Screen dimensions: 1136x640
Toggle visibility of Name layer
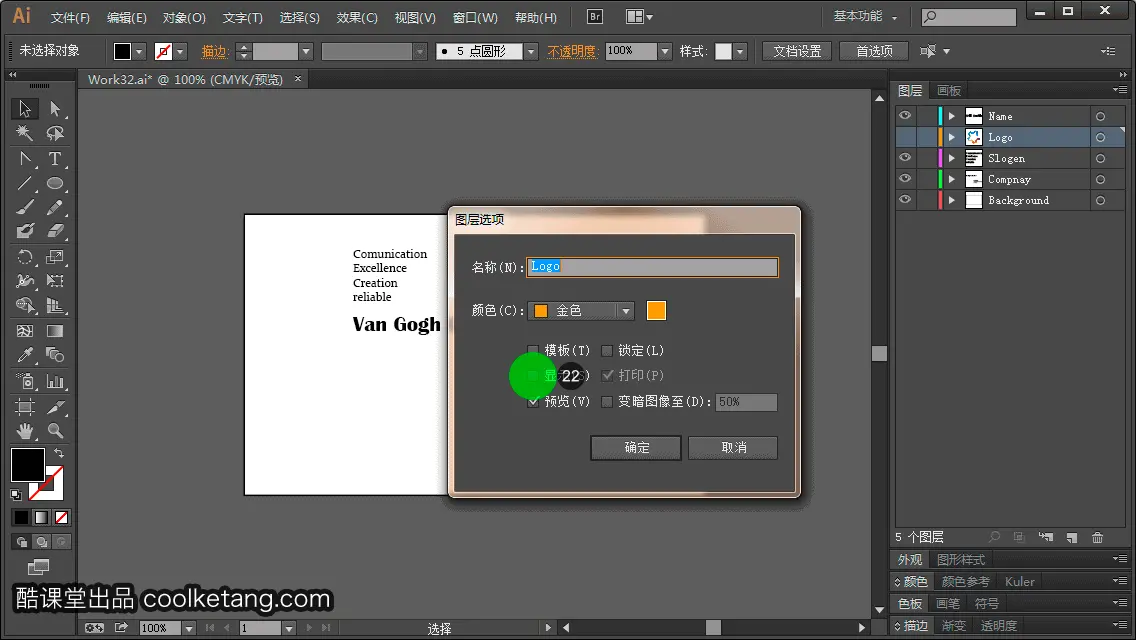click(x=905, y=116)
